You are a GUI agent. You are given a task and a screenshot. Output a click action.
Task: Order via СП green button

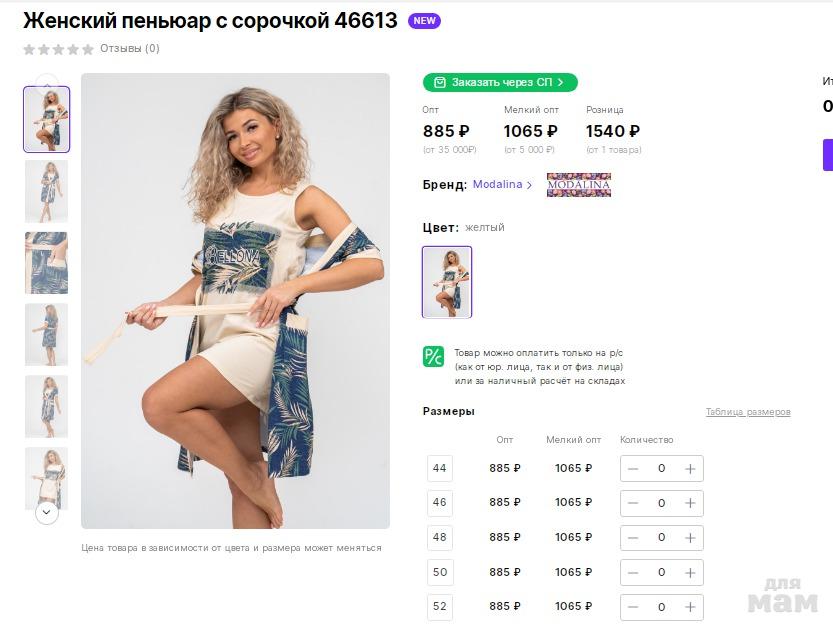[500, 82]
